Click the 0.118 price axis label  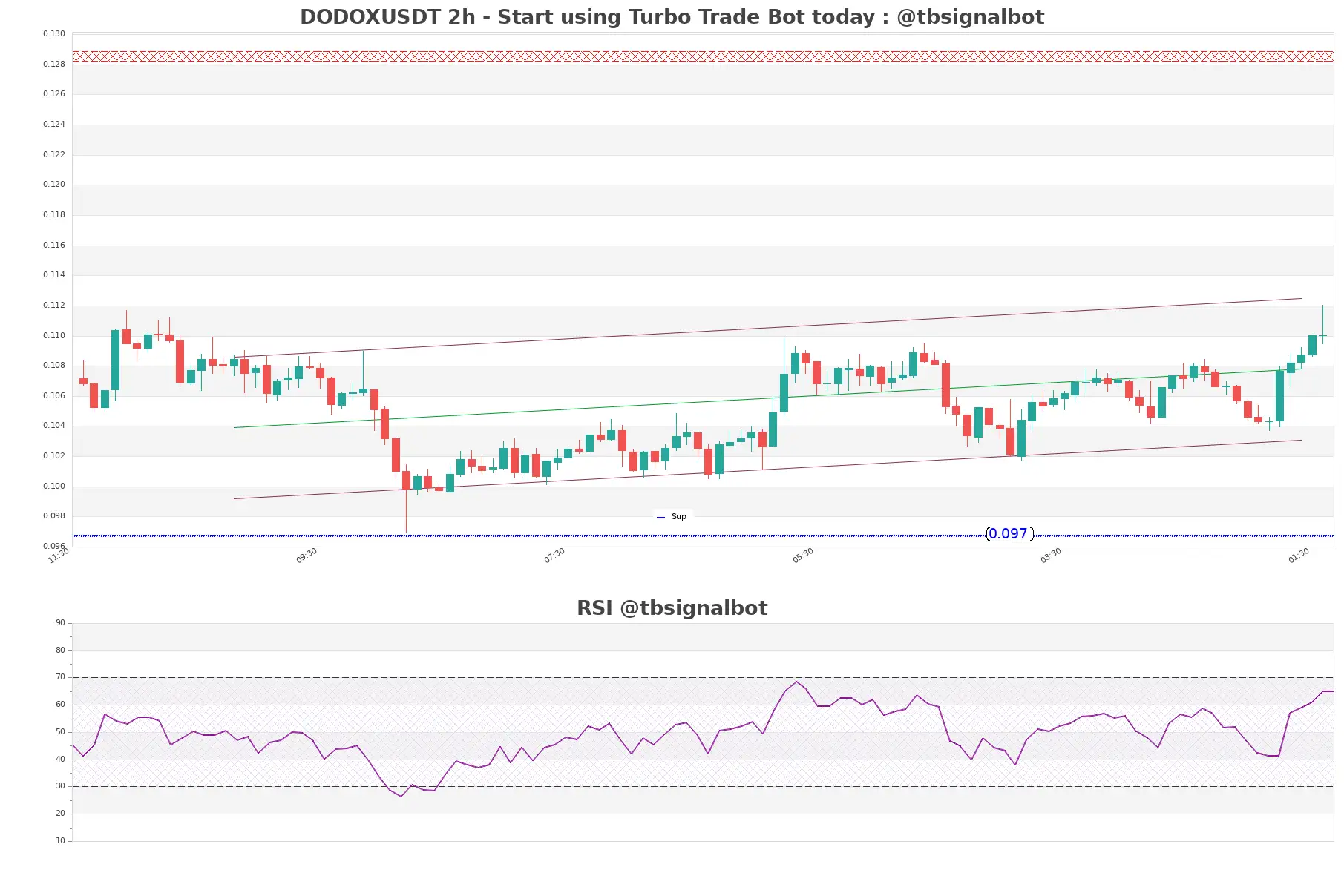(53, 215)
